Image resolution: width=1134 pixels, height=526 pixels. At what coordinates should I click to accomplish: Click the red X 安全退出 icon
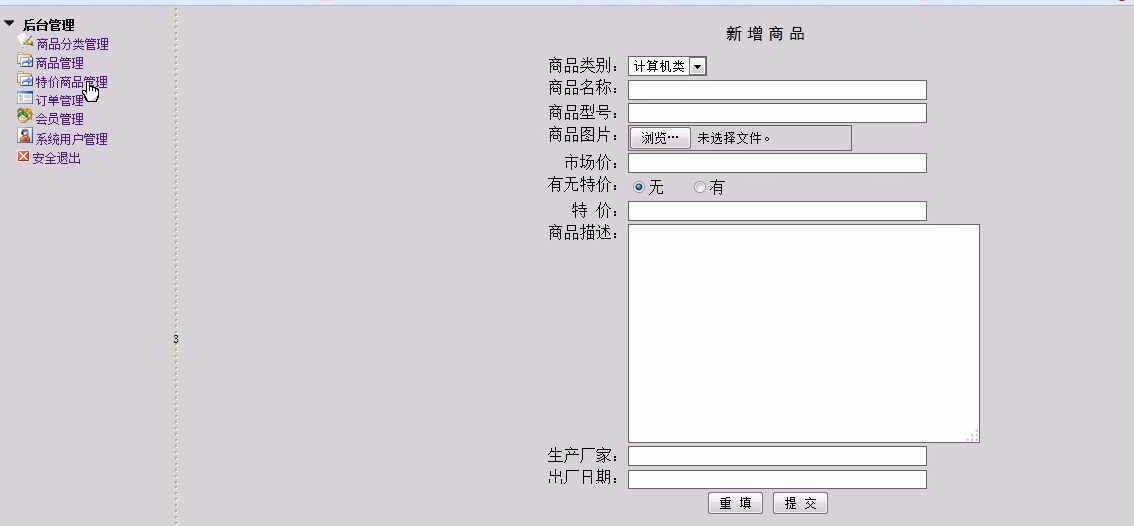pos(24,156)
